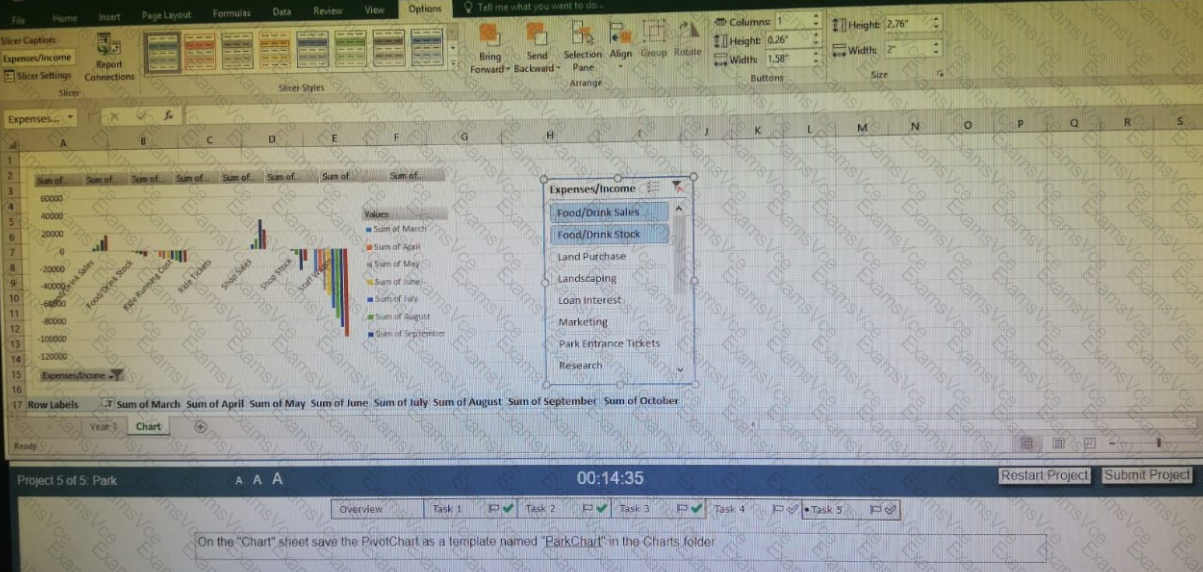Clear the filter on Expenses/Income slicer
The height and width of the screenshot is (572, 1203).
[x=678, y=186]
